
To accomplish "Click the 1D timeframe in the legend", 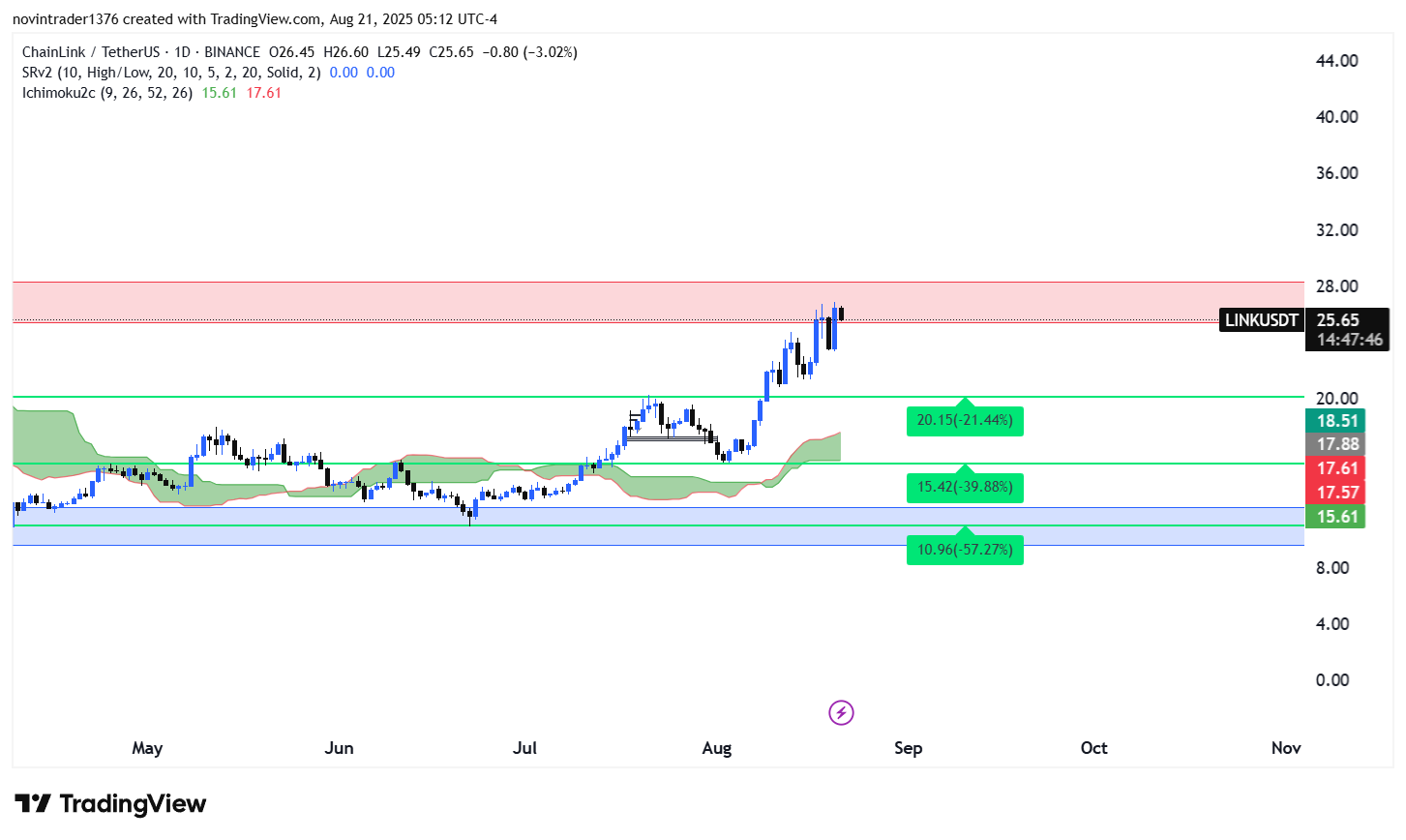I will (182, 52).
